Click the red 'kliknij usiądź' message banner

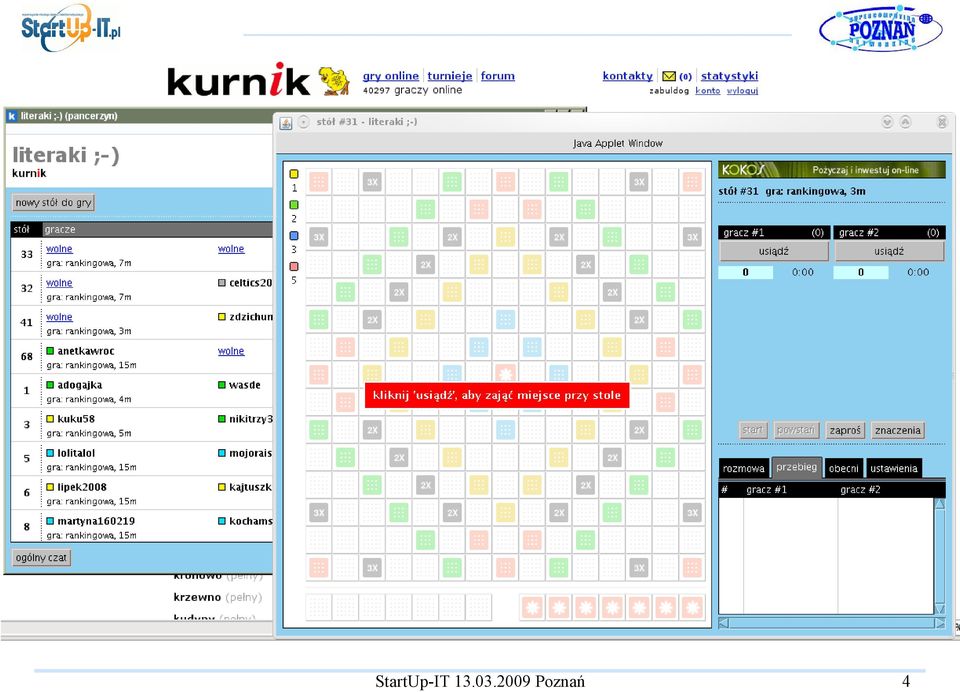(497, 396)
